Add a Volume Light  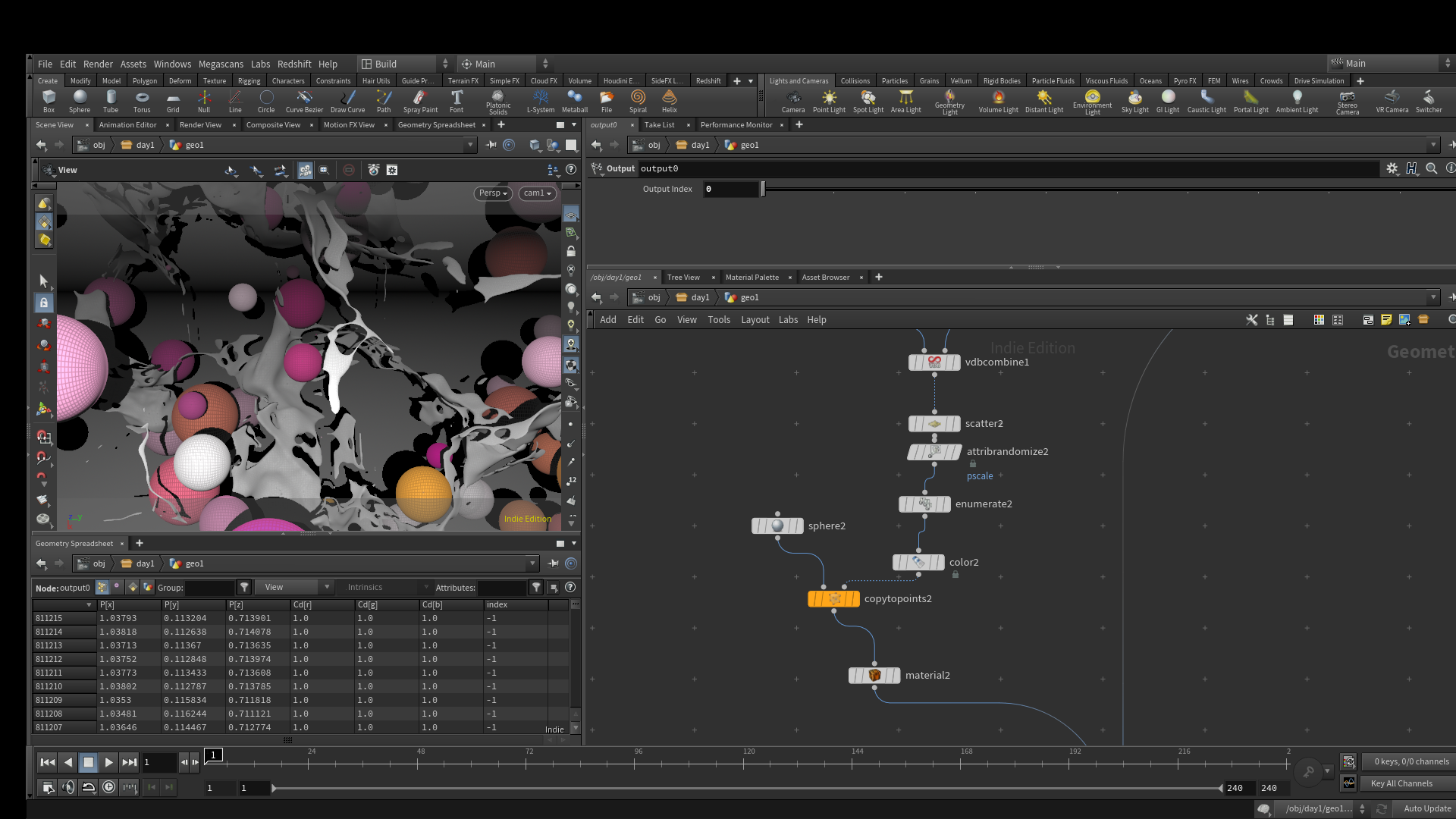click(x=998, y=102)
